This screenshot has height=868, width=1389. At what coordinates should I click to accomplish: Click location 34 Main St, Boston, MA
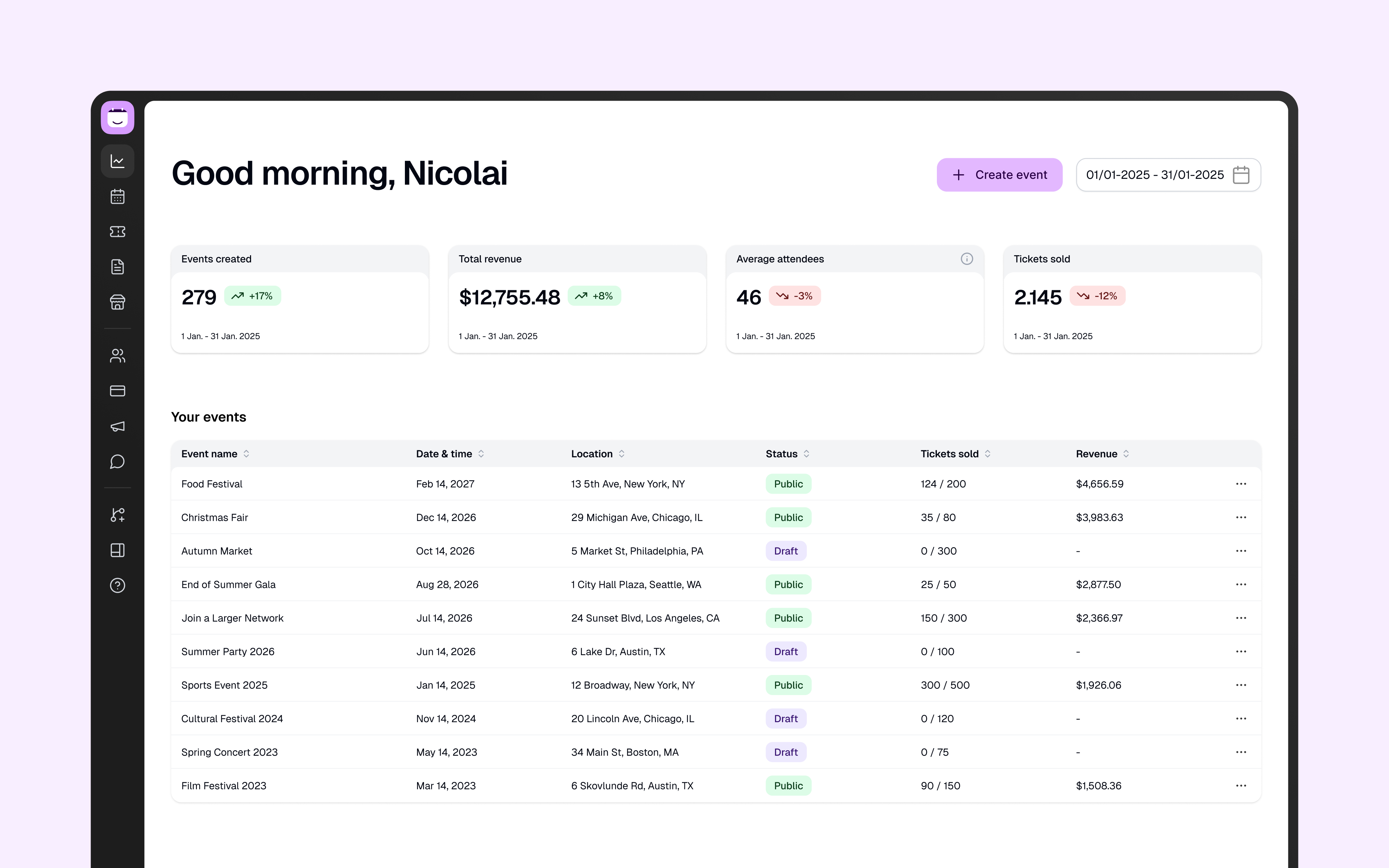[x=624, y=752]
